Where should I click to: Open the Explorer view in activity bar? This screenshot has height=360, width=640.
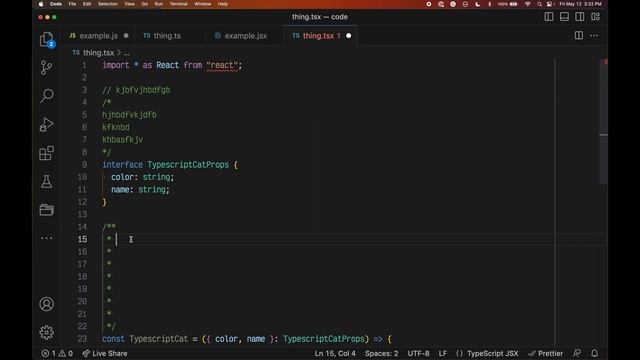pyautogui.click(x=47, y=40)
